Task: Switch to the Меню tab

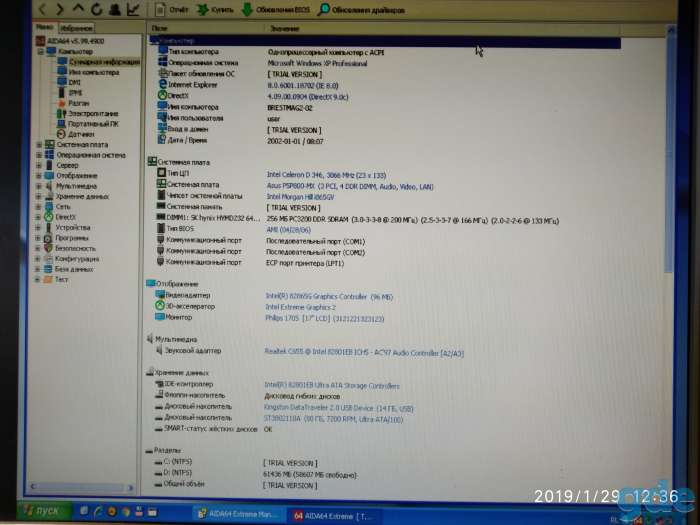Action: click(x=45, y=27)
